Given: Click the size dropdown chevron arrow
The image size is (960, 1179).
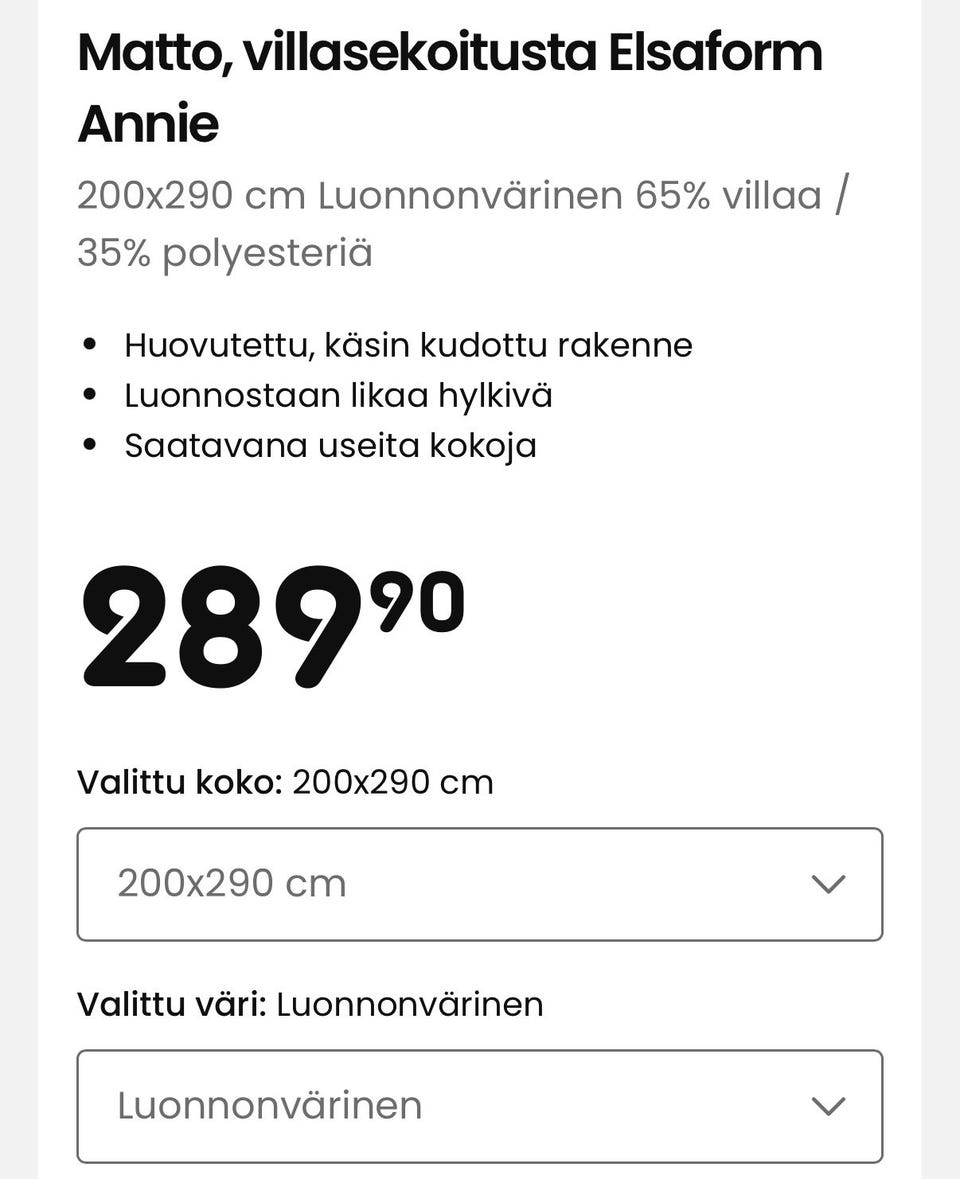Looking at the screenshot, I should click(828, 884).
